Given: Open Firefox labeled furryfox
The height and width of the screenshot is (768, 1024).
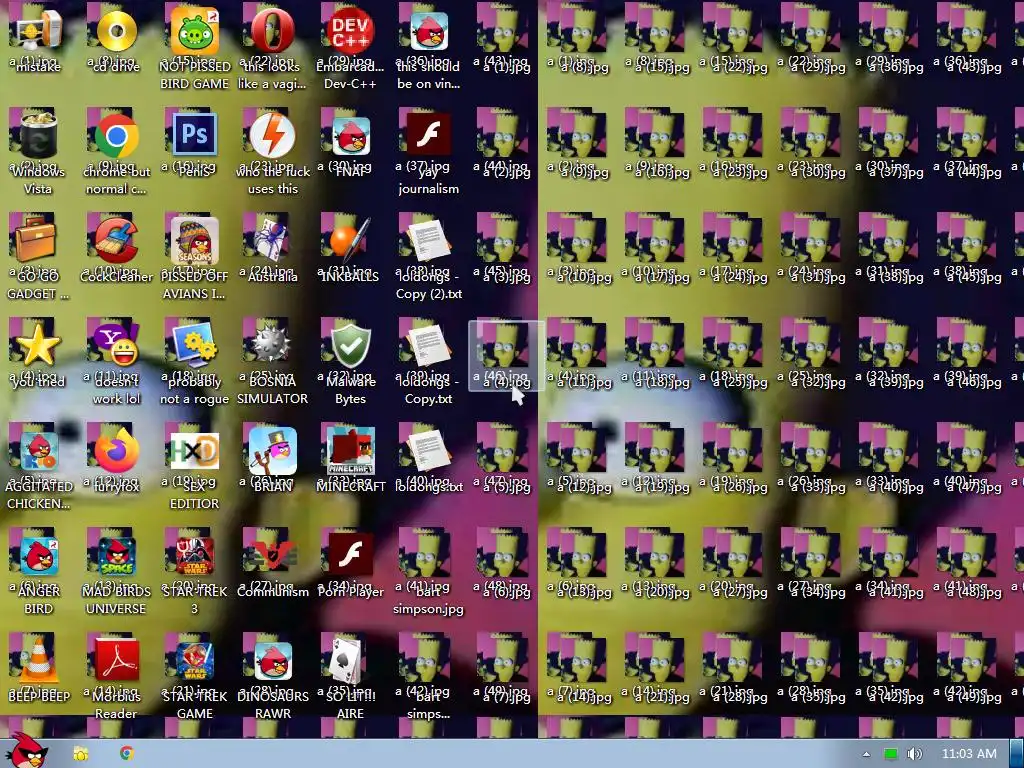Looking at the screenshot, I should (116, 451).
